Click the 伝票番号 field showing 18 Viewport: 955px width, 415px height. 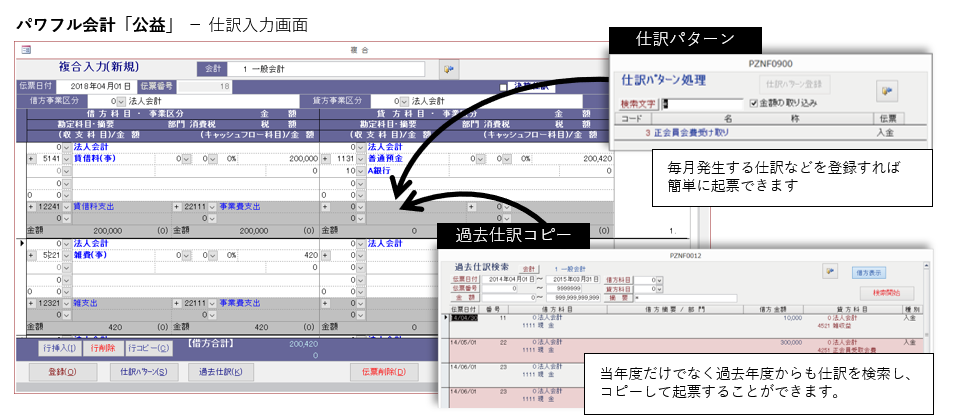click(x=205, y=87)
